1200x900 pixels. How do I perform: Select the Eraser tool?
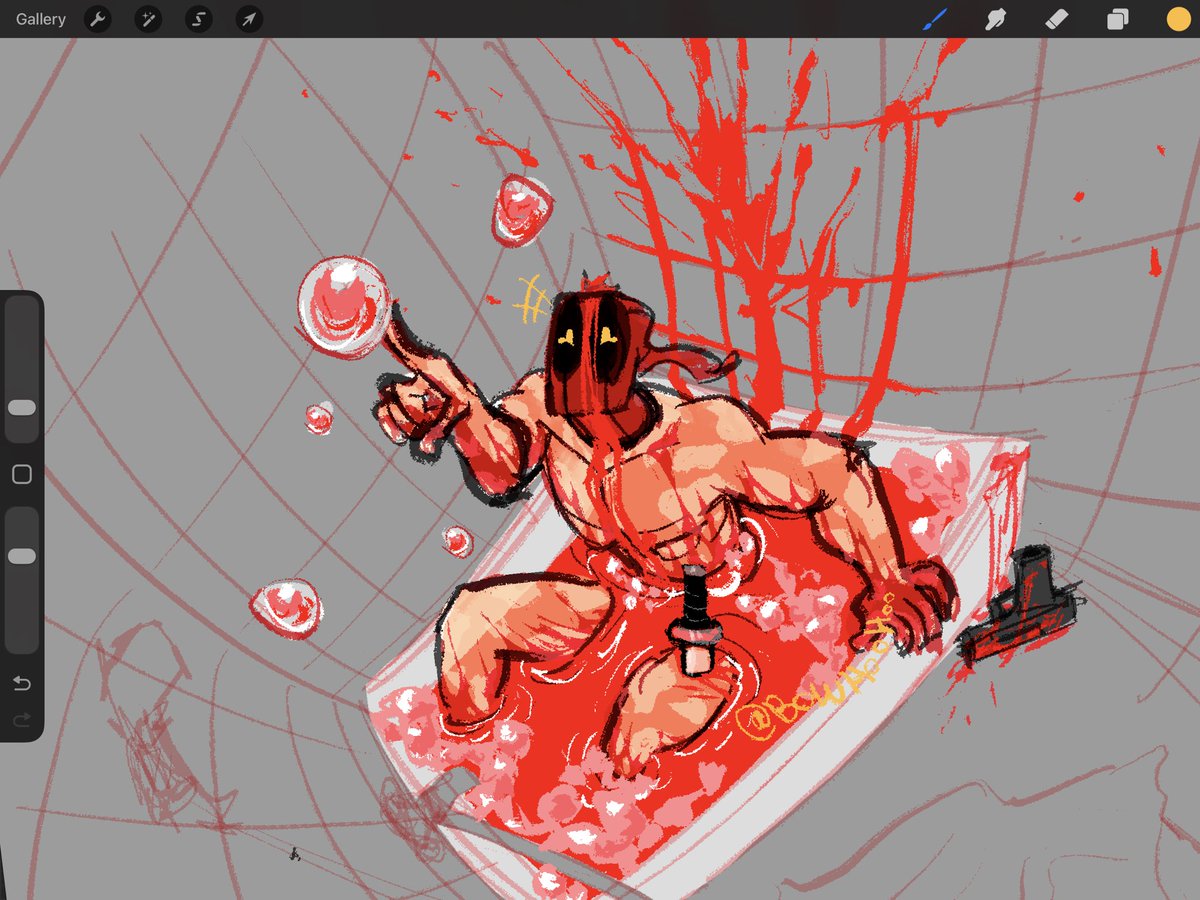[1056, 19]
